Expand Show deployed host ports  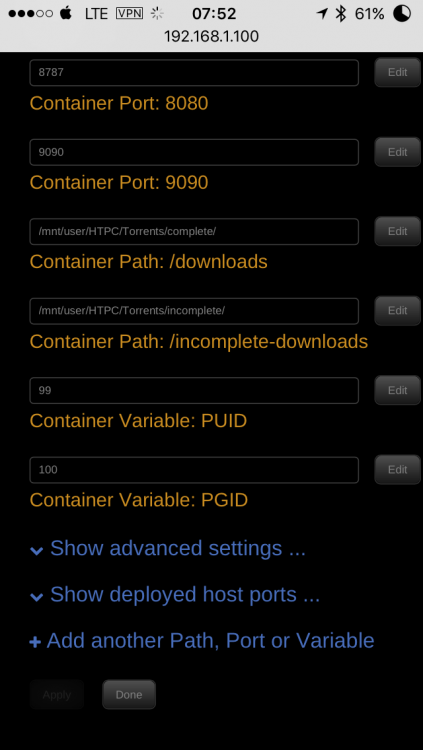185,595
